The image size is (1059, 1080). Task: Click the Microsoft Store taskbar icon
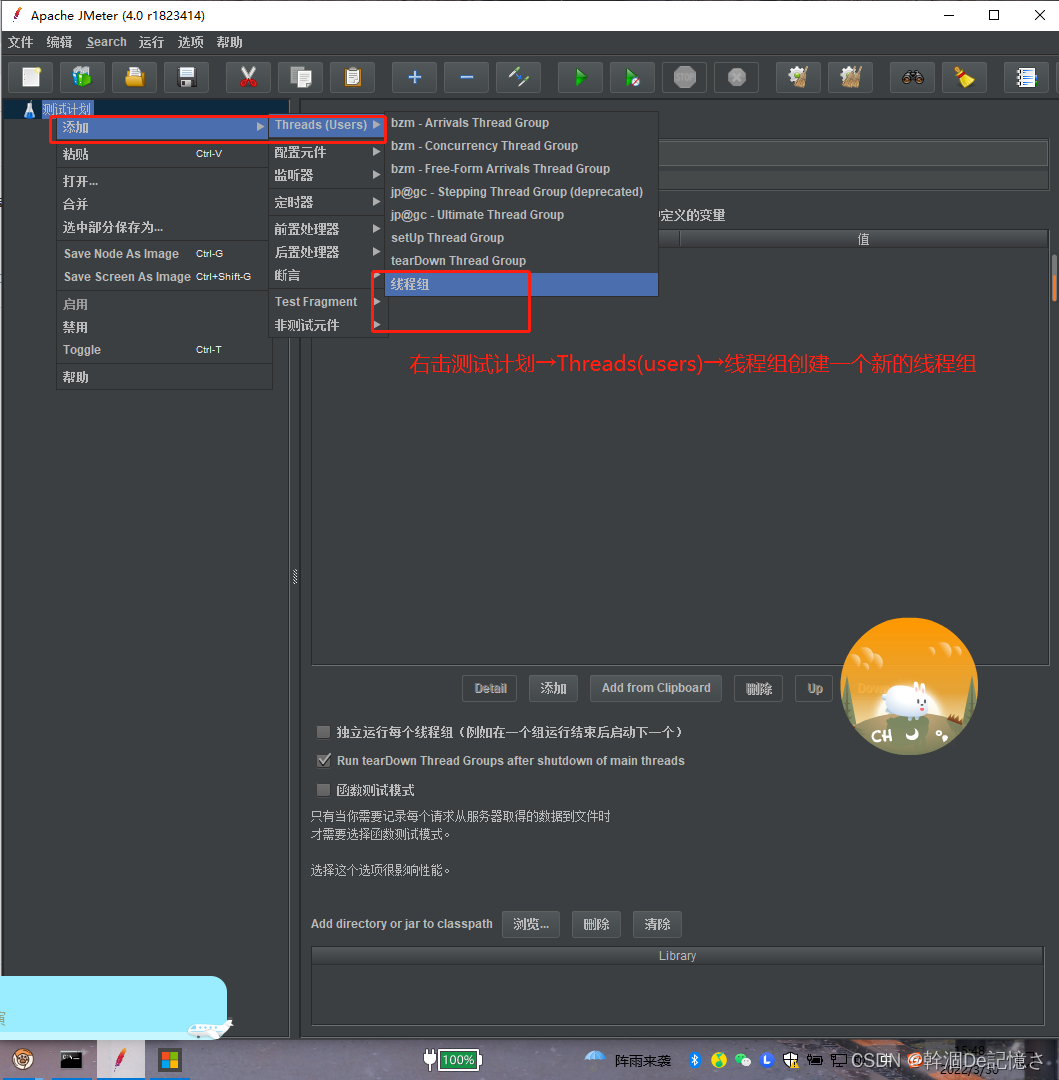point(169,1059)
